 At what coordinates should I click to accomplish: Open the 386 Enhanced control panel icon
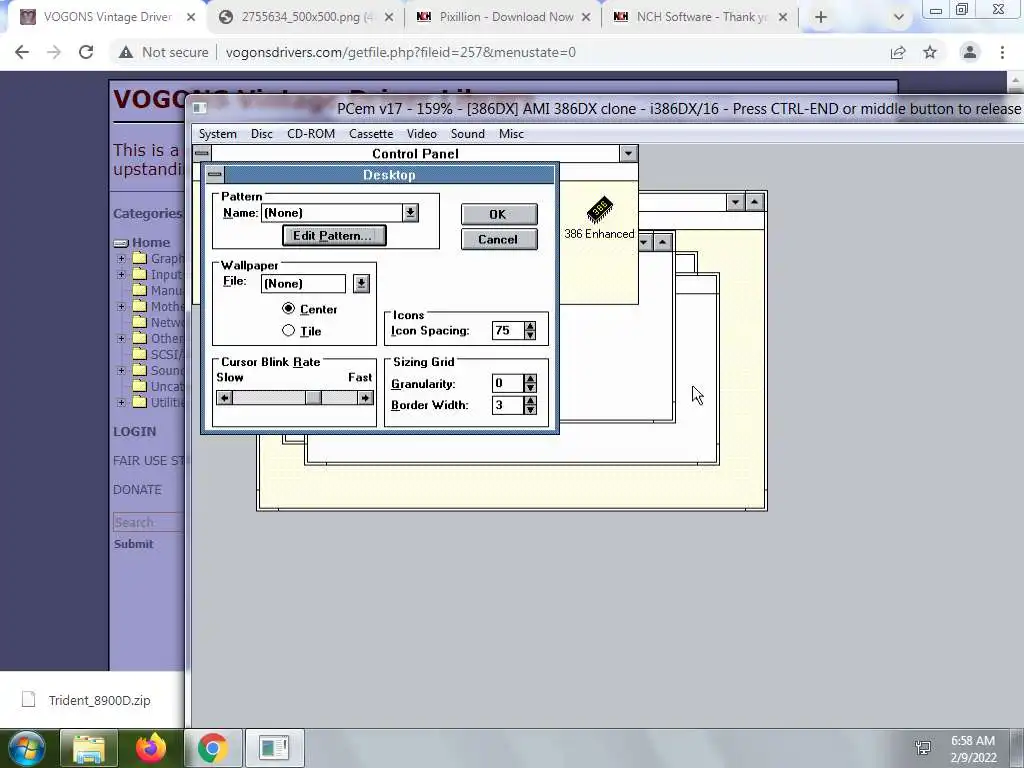599,218
